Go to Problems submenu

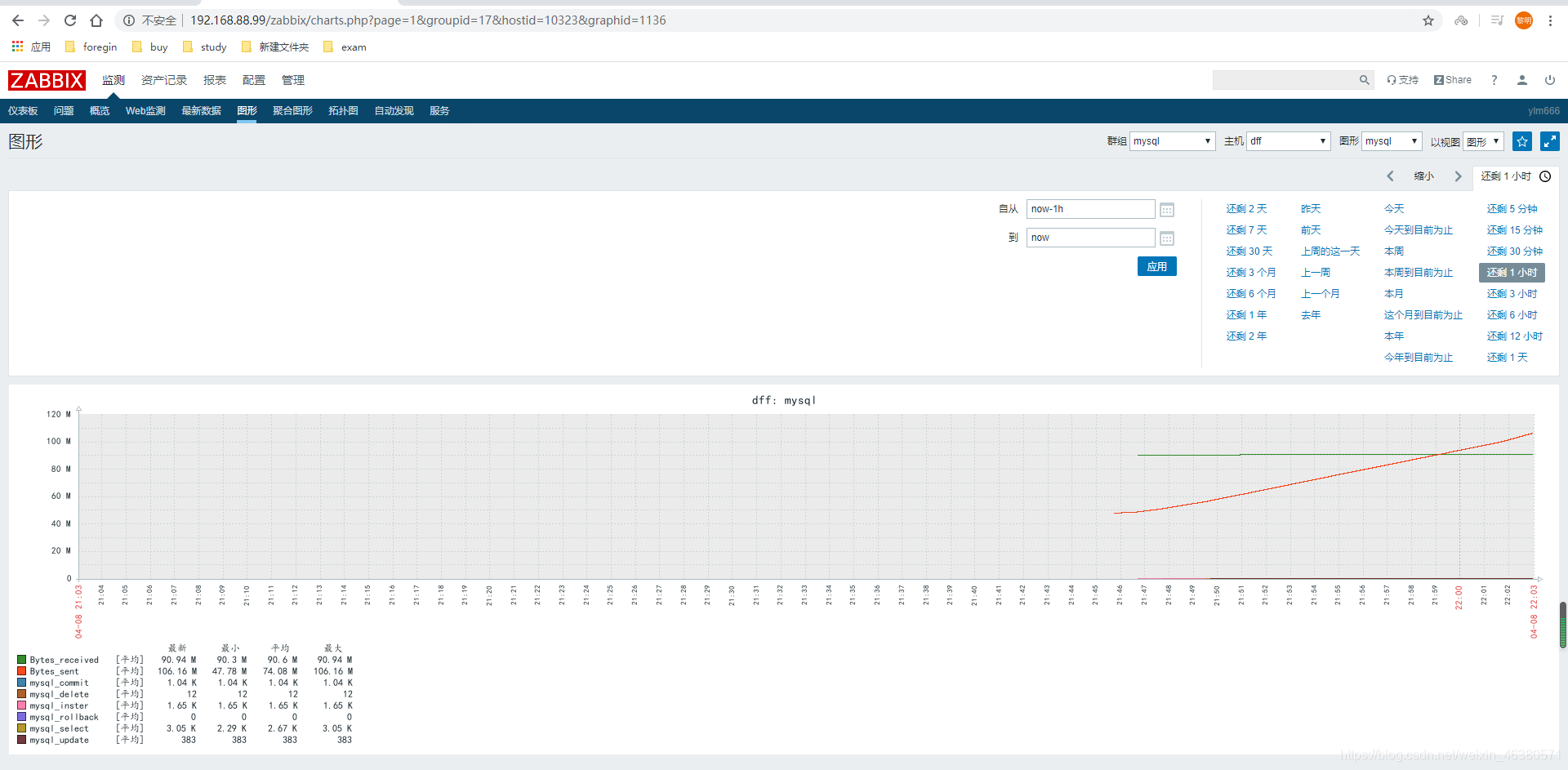pos(64,111)
